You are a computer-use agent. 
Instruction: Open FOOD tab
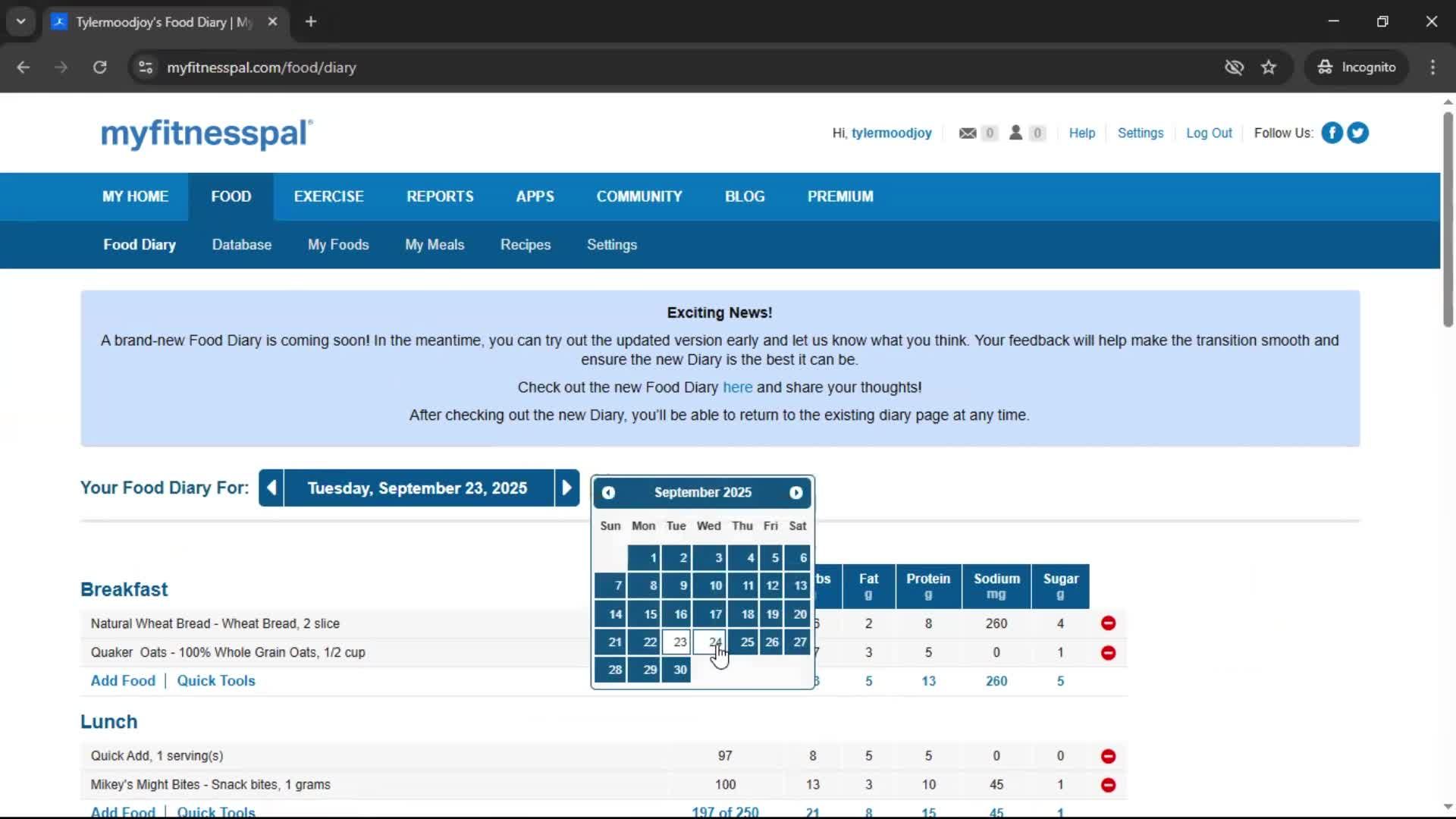tap(231, 196)
